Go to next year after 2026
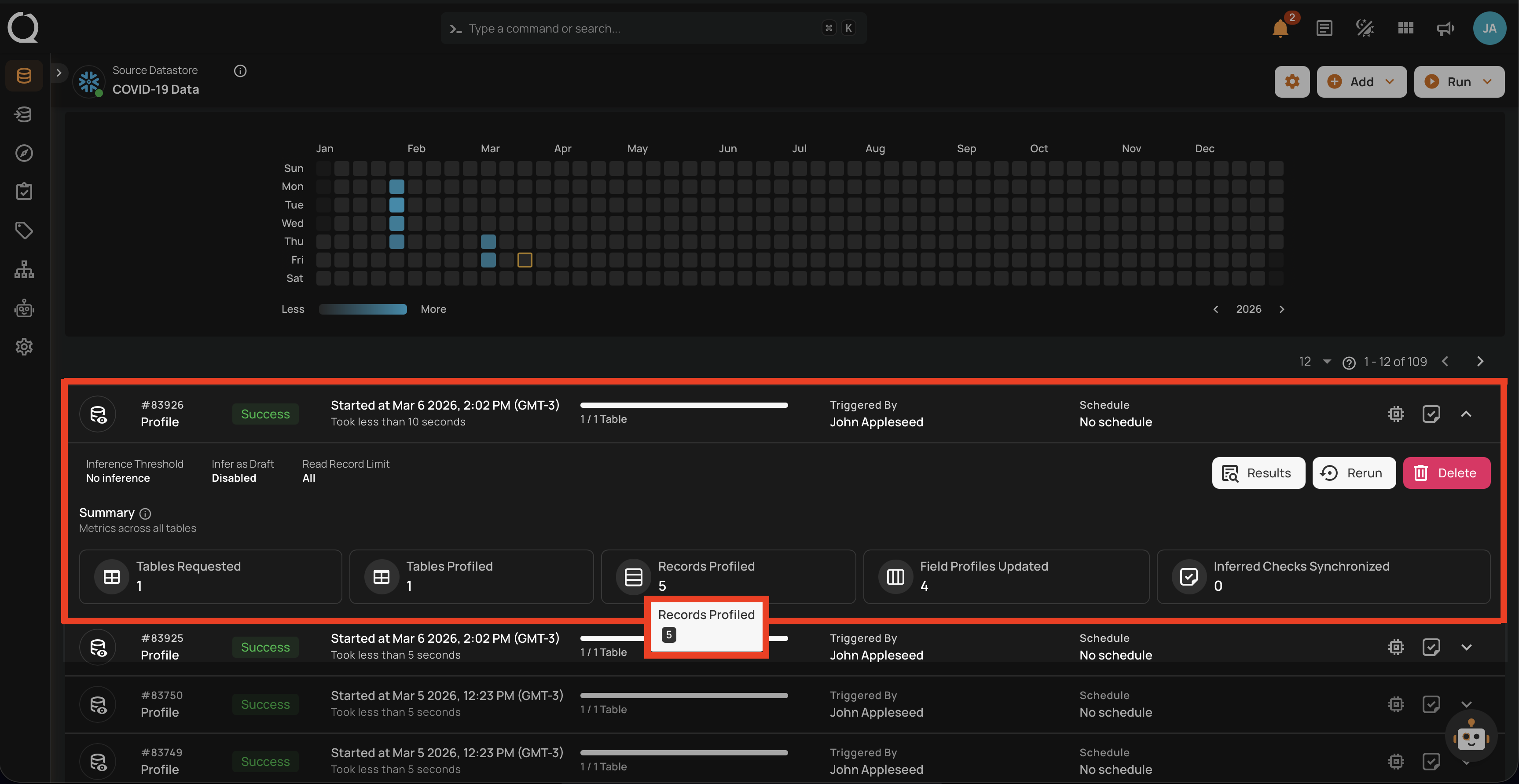Image resolution: width=1519 pixels, height=784 pixels. tap(1281, 309)
